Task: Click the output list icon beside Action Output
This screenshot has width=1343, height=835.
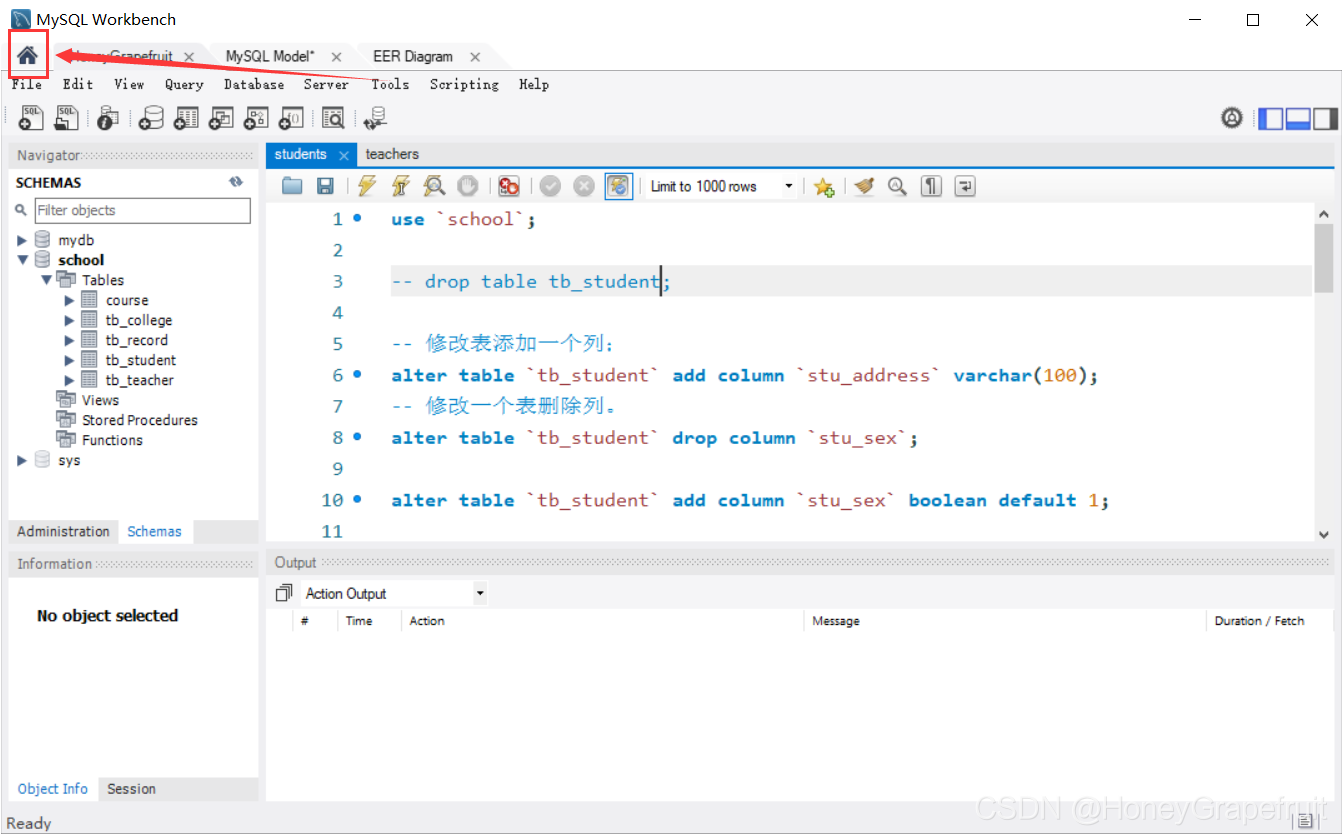Action: [x=284, y=593]
